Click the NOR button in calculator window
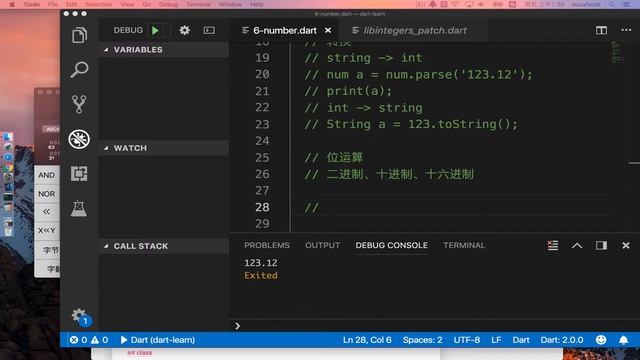This screenshot has height=360, width=640. 47,193
